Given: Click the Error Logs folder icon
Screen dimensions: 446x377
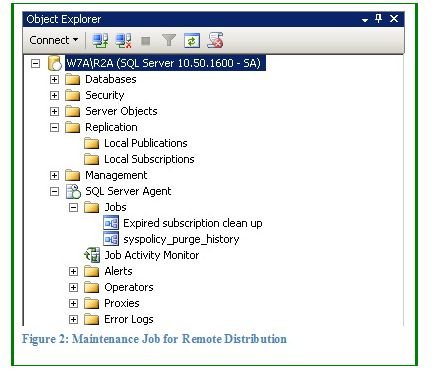Looking at the screenshot, I should pos(92,319).
